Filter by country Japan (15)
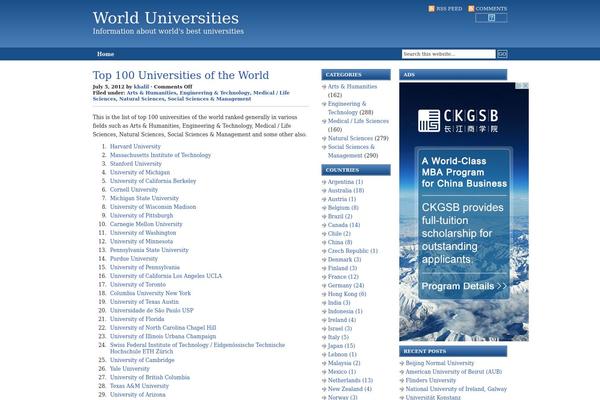This screenshot has height=400, width=600. coord(335,346)
